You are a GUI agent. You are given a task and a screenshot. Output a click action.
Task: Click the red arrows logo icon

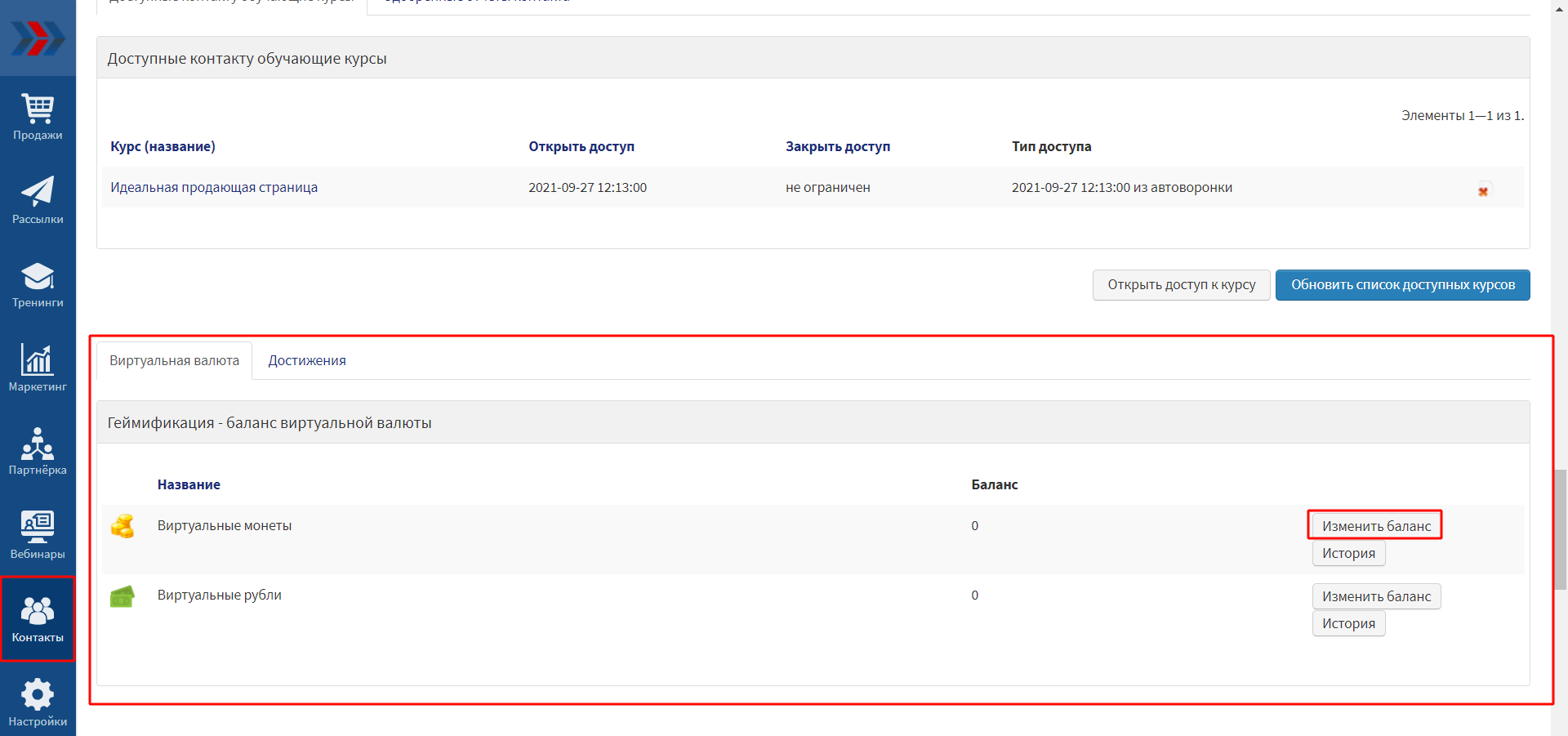(38, 38)
